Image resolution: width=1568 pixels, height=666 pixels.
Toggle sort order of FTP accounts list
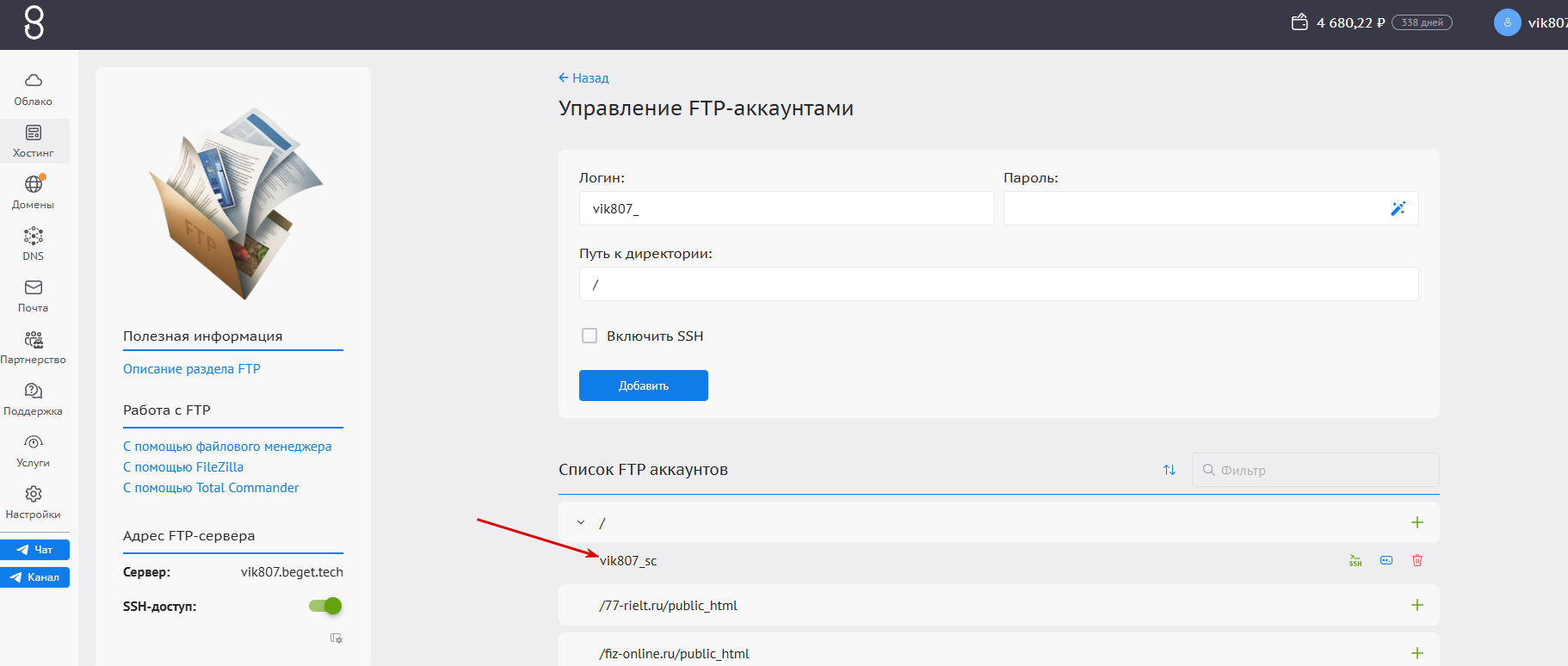[x=1170, y=470]
